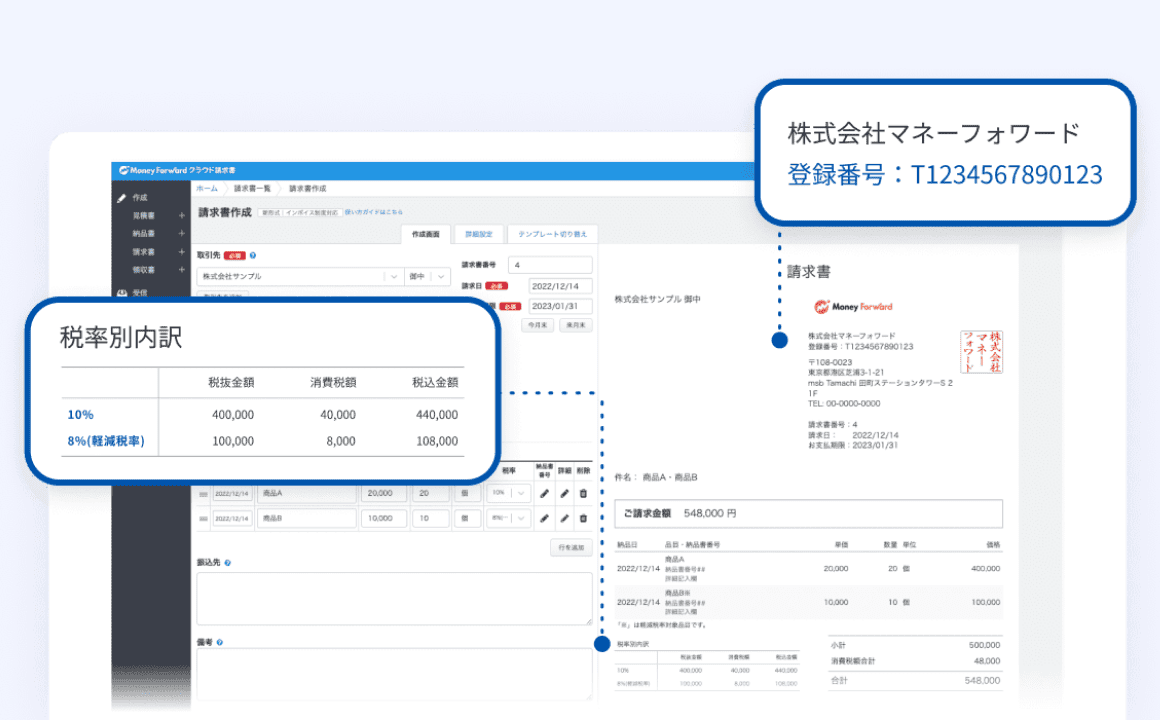Click the date field of the 商品A row
Image resolution: width=1160 pixels, height=720 pixels.
tap(232, 494)
